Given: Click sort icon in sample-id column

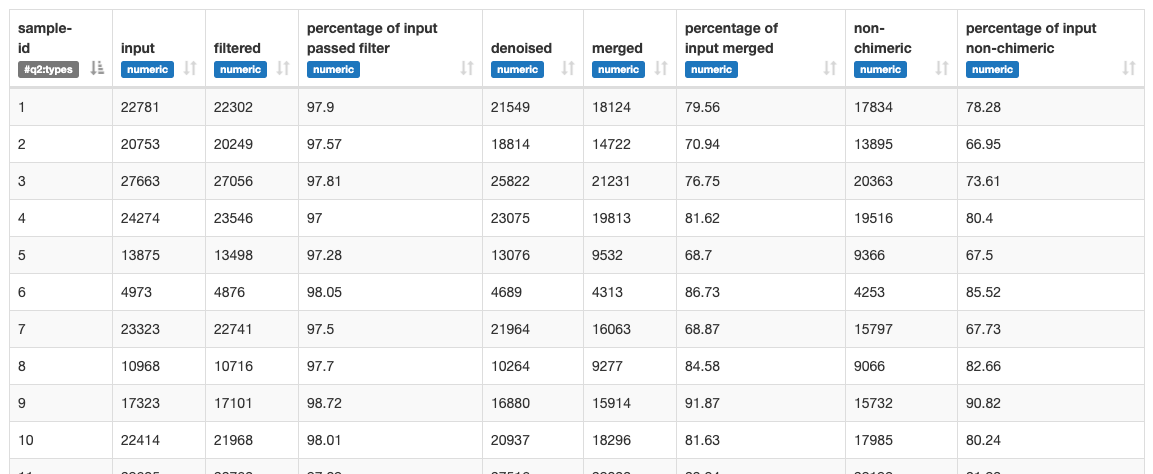Looking at the screenshot, I should pos(97,68).
